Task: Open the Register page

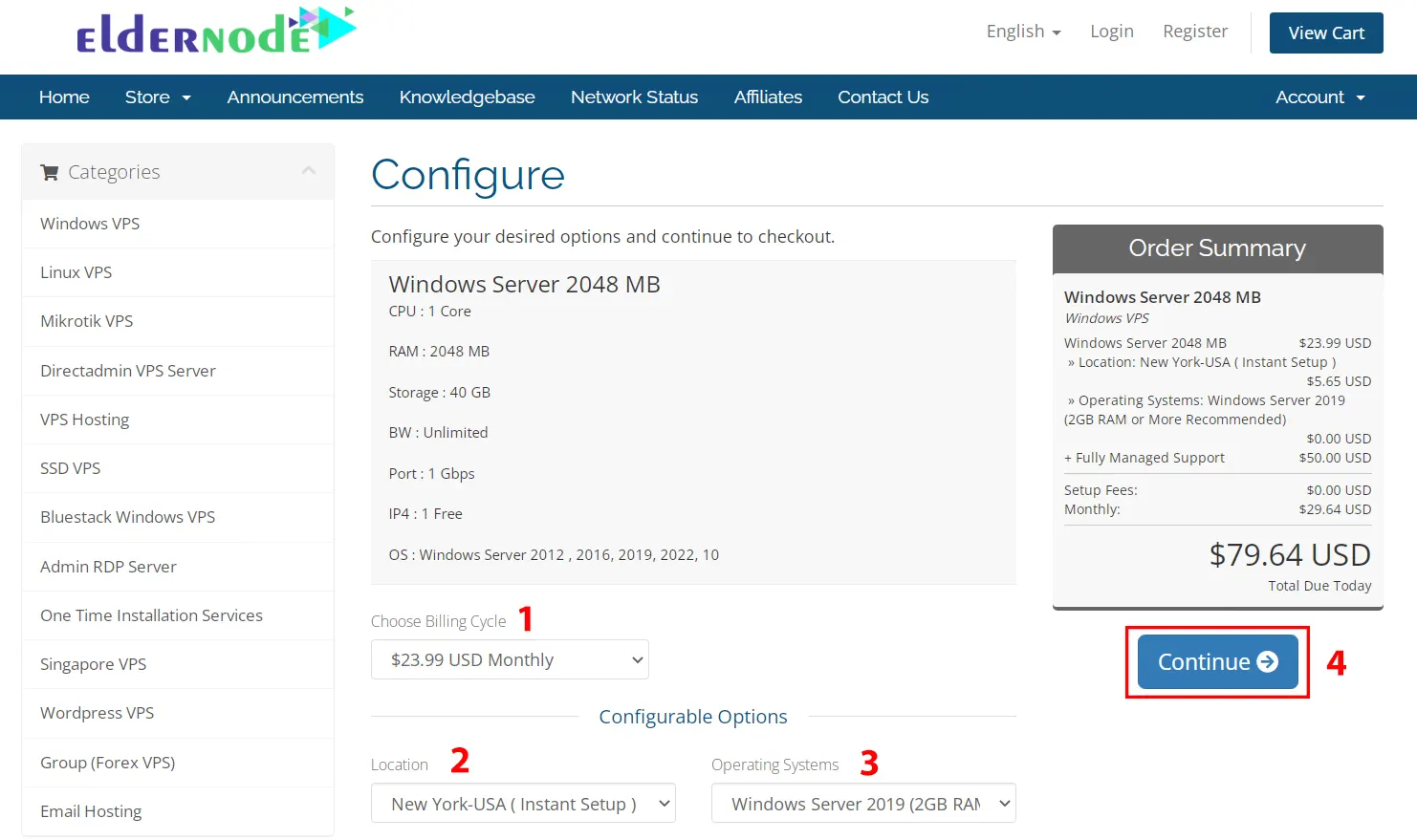Action: (x=1194, y=31)
